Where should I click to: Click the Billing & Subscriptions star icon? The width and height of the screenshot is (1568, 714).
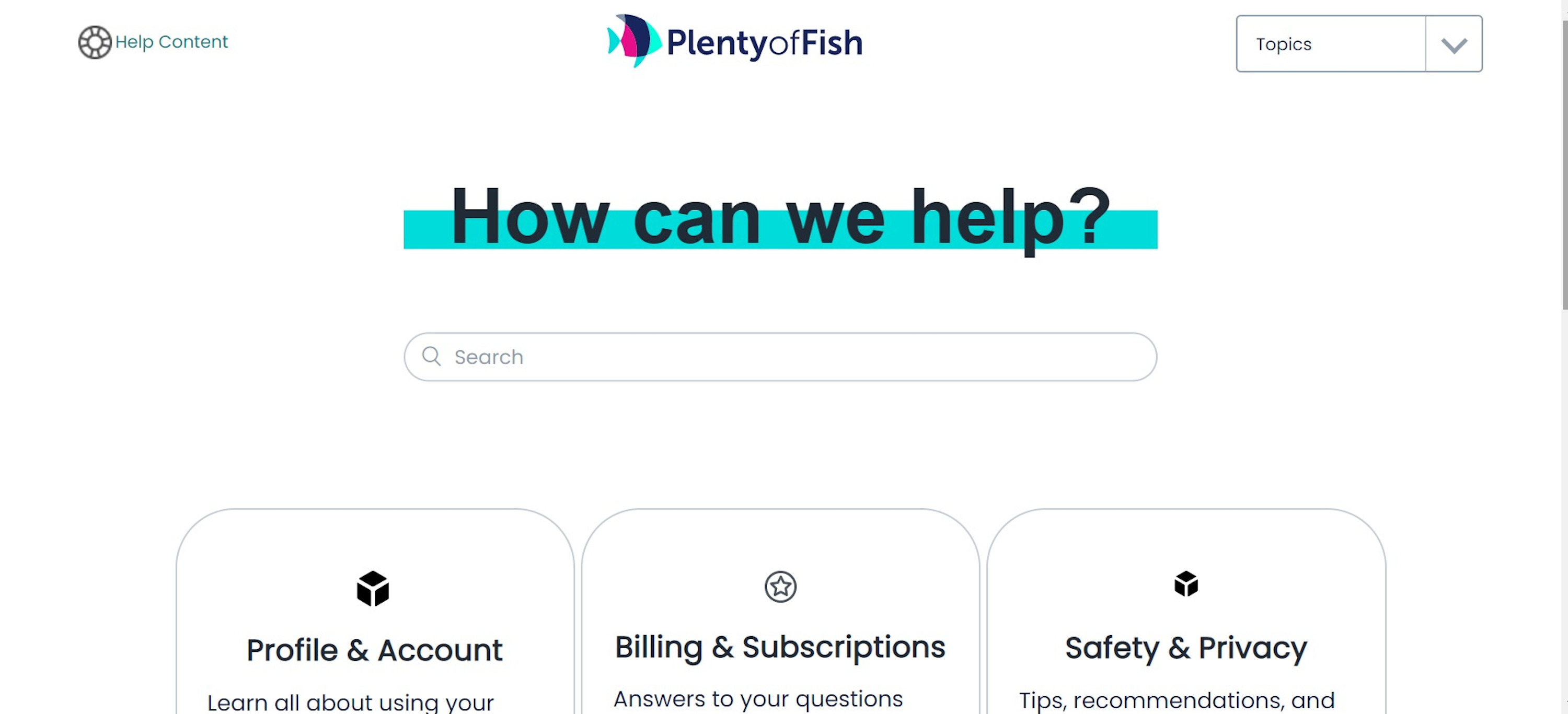click(780, 587)
